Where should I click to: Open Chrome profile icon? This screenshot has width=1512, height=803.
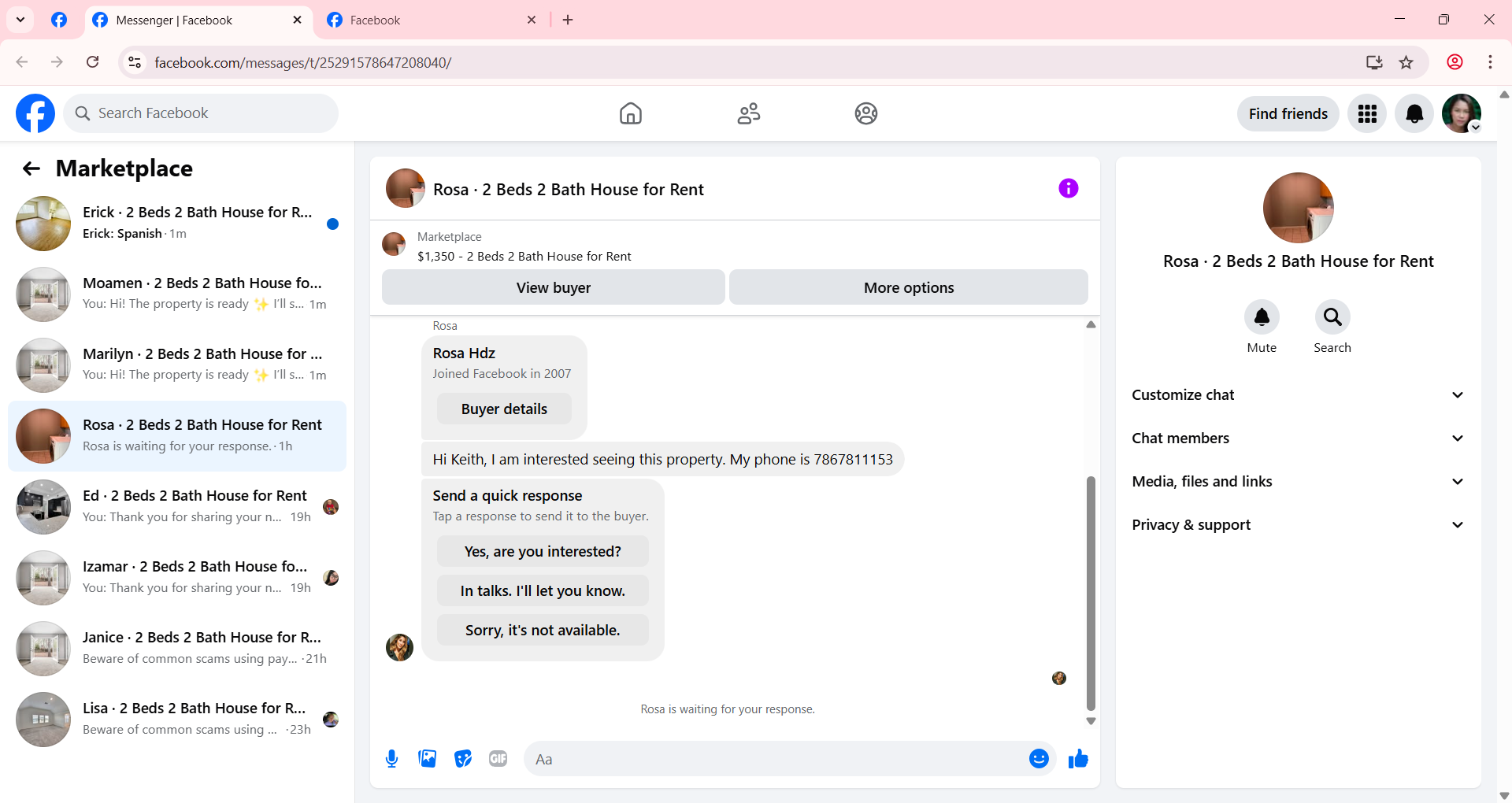click(1455, 62)
